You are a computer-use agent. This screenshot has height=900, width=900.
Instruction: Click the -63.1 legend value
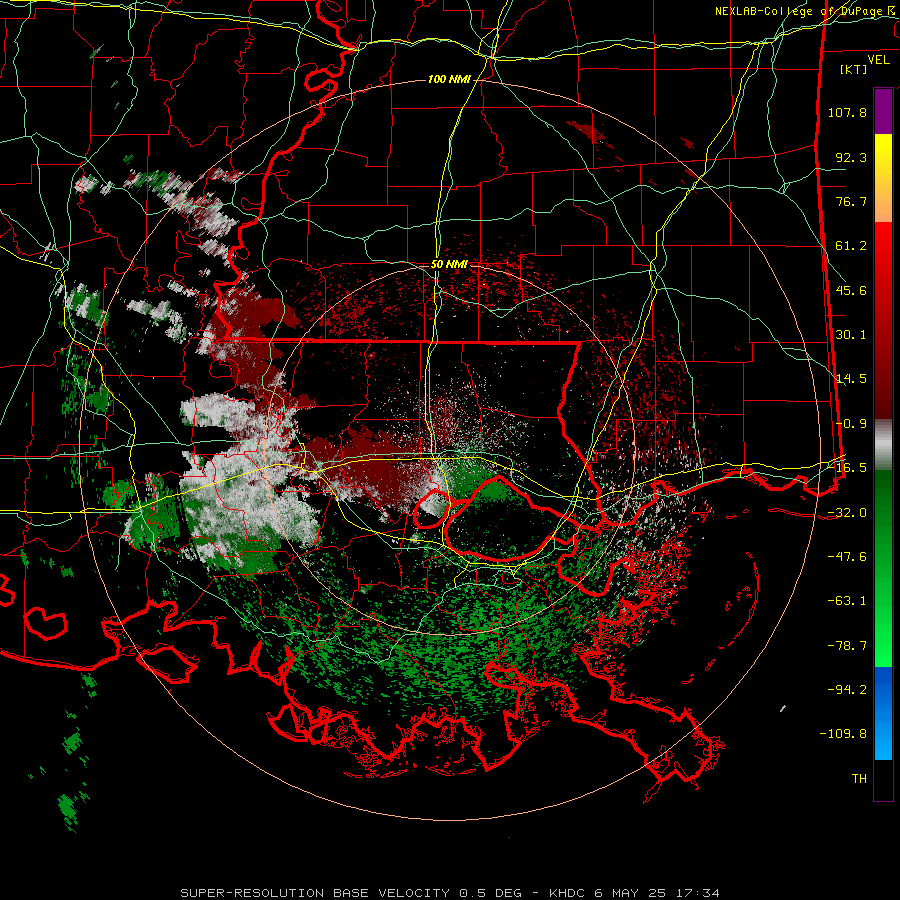pos(847,601)
